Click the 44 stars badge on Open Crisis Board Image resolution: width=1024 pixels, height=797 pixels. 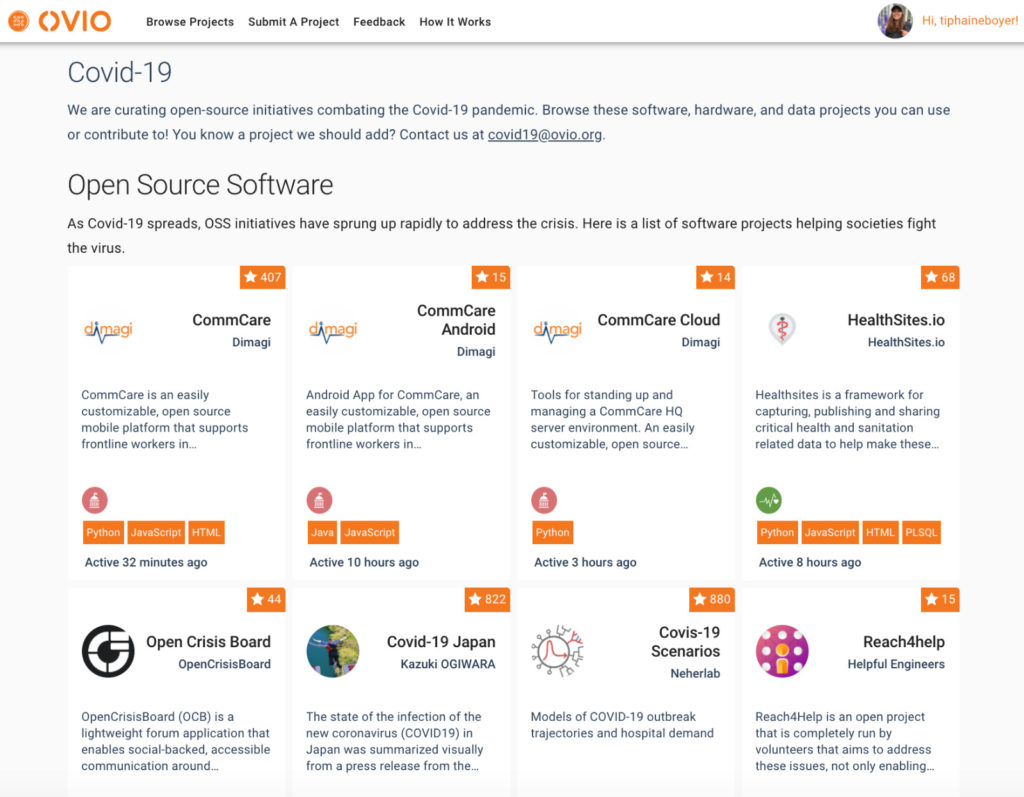coord(266,599)
